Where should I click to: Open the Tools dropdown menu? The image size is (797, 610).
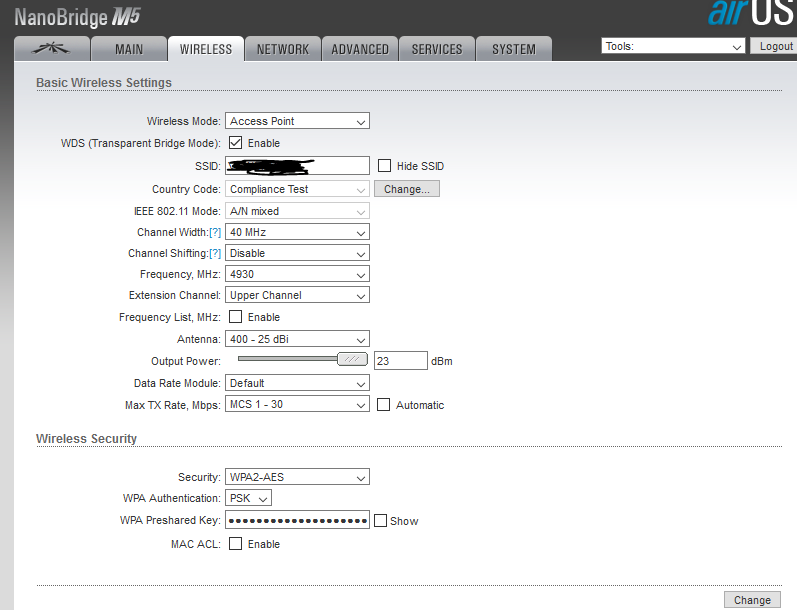(x=673, y=46)
